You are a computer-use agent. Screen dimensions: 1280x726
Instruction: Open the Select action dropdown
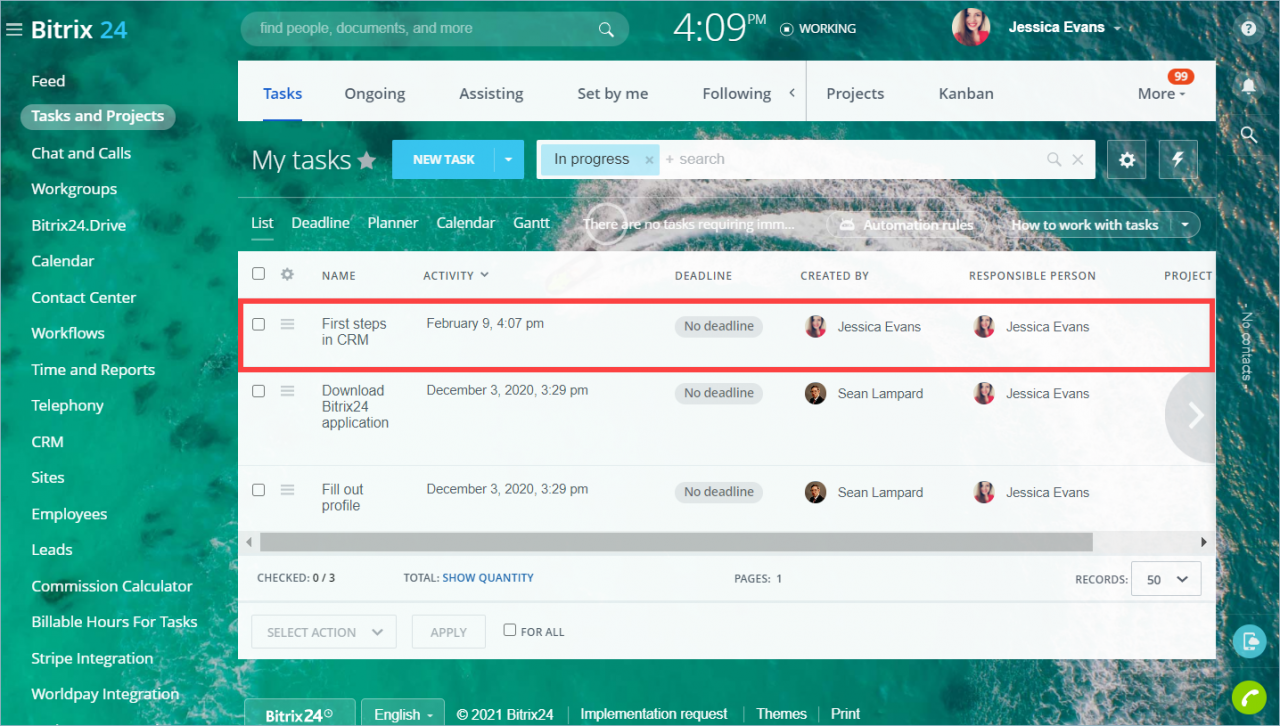(324, 632)
